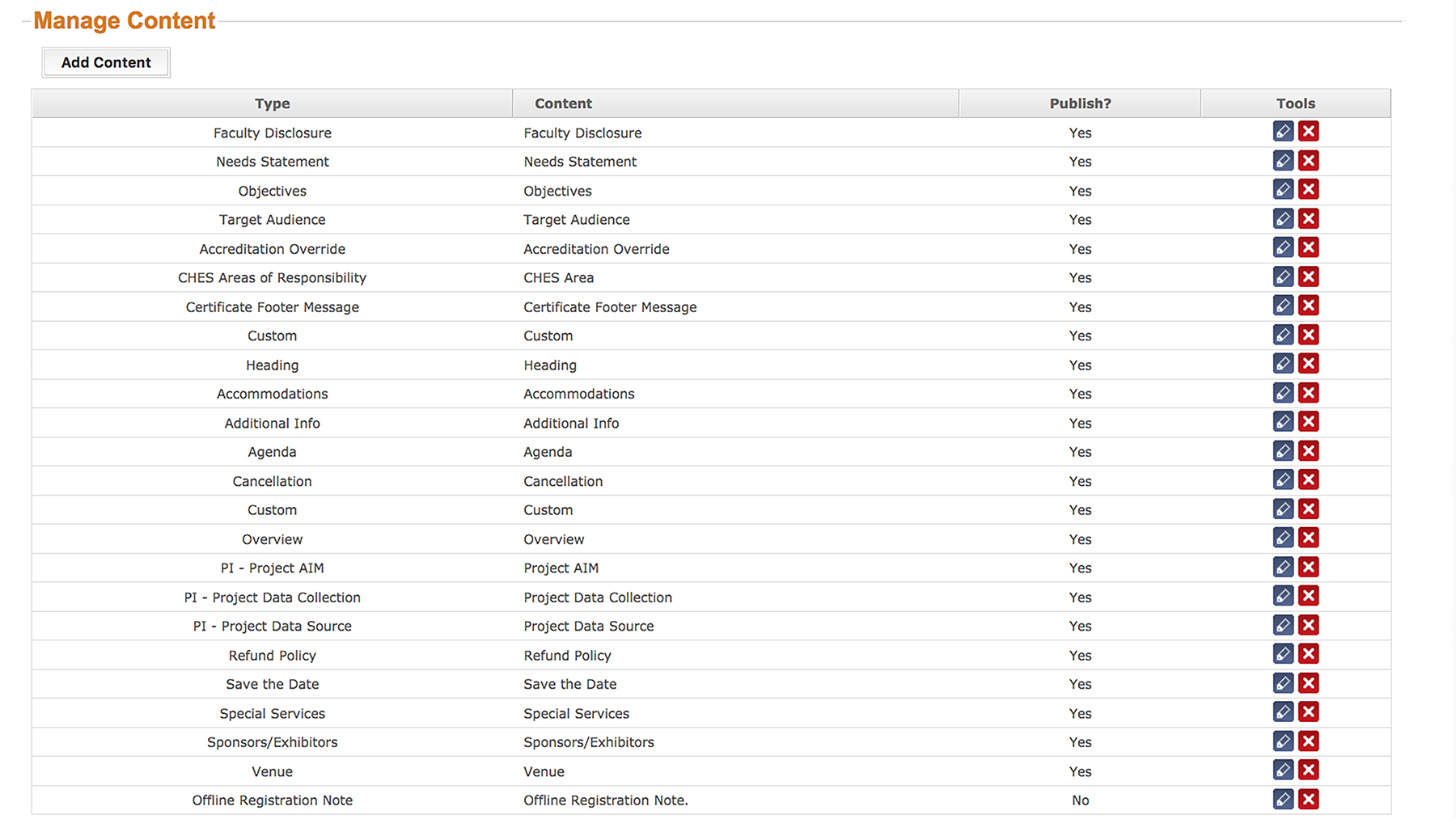Delete the Accreditation Override row
This screenshot has height=819, width=1456.
[x=1308, y=248]
